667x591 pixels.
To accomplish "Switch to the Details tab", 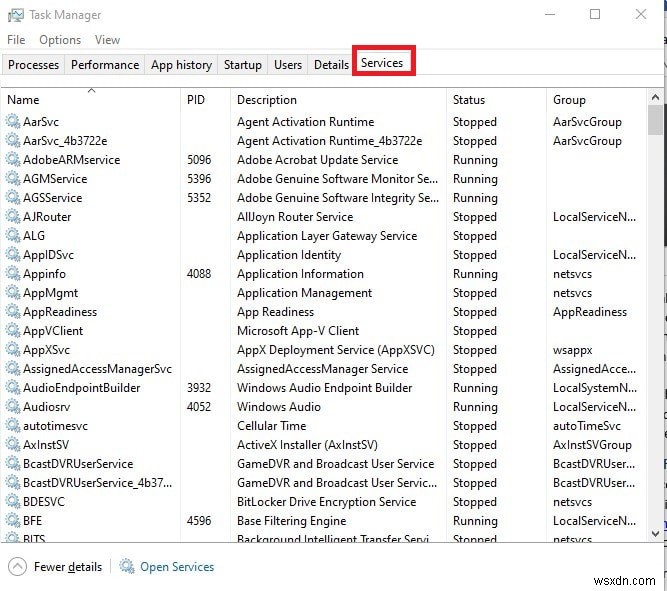I will tap(331, 65).
